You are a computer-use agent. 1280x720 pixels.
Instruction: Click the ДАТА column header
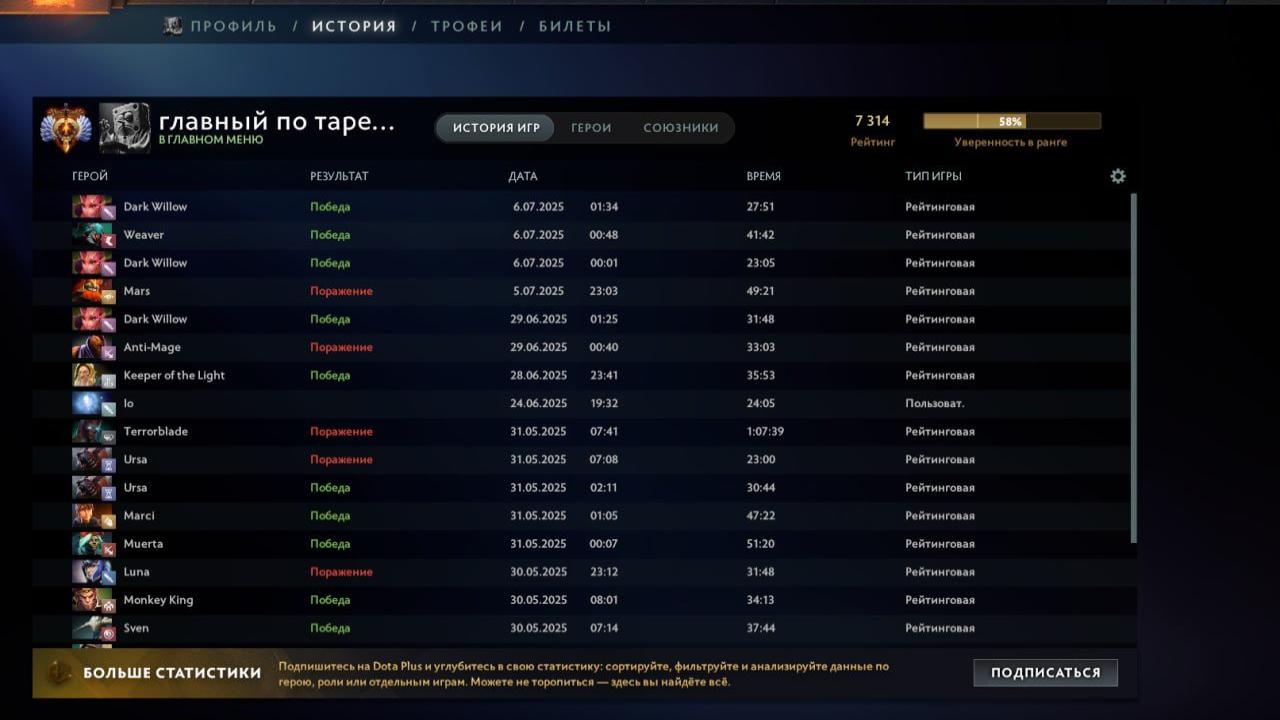pos(523,176)
